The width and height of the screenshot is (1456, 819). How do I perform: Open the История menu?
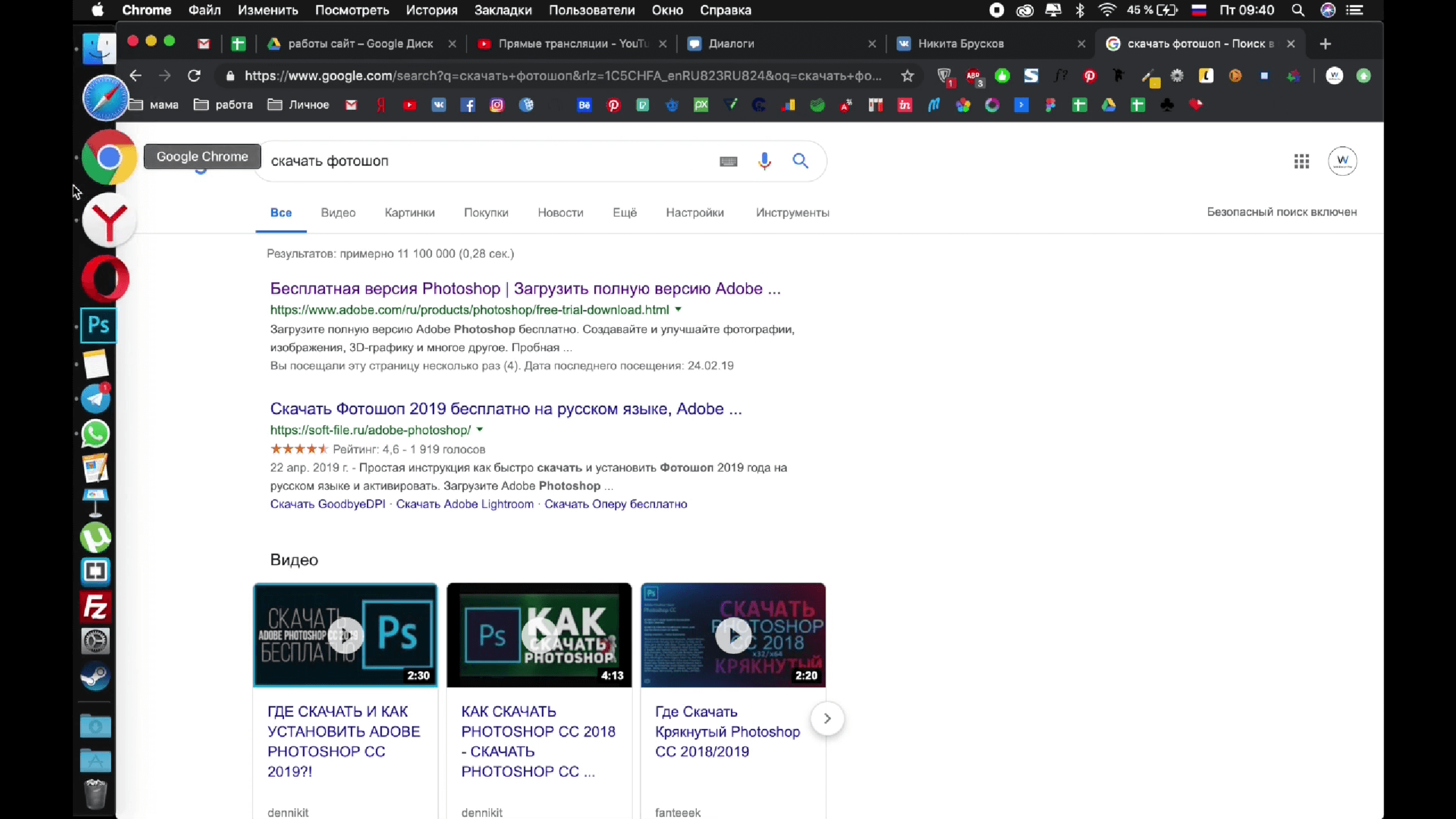[x=431, y=10]
